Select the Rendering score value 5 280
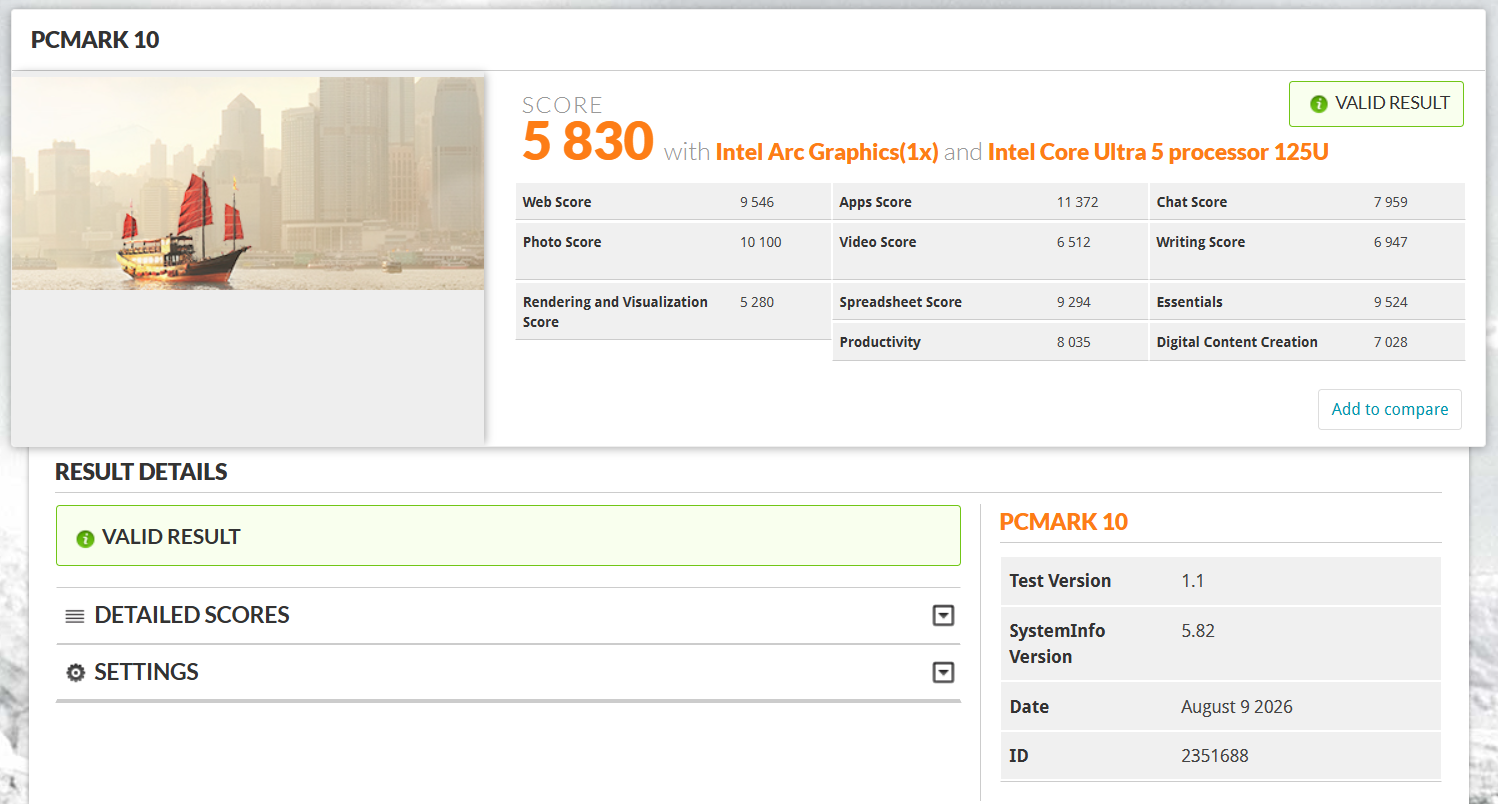This screenshot has height=804, width=1498. [x=757, y=302]
